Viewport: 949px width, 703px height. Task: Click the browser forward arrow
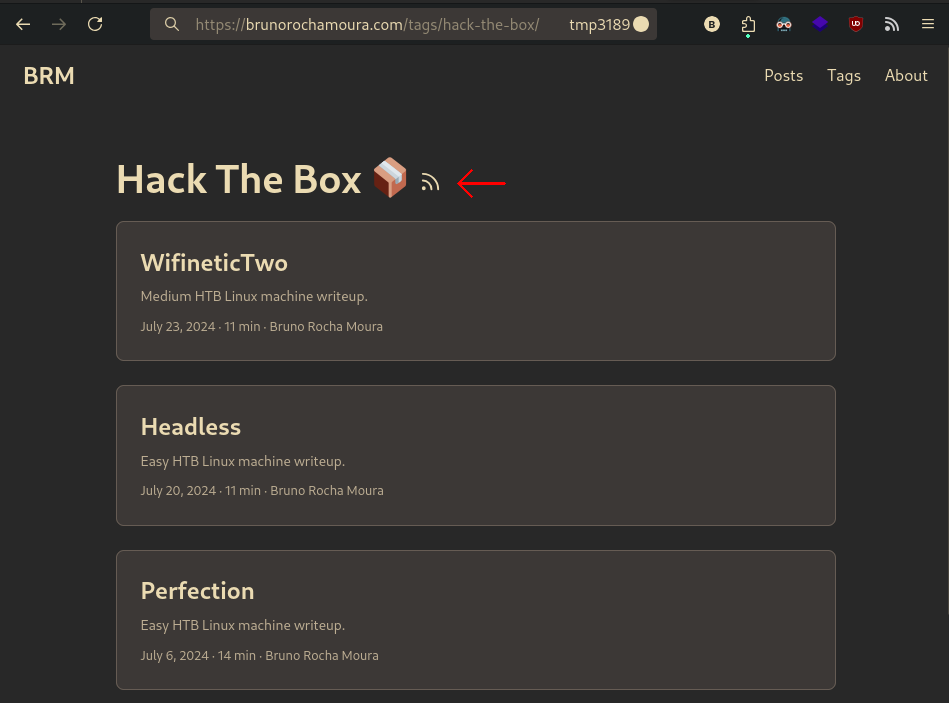tap(59, 24)
